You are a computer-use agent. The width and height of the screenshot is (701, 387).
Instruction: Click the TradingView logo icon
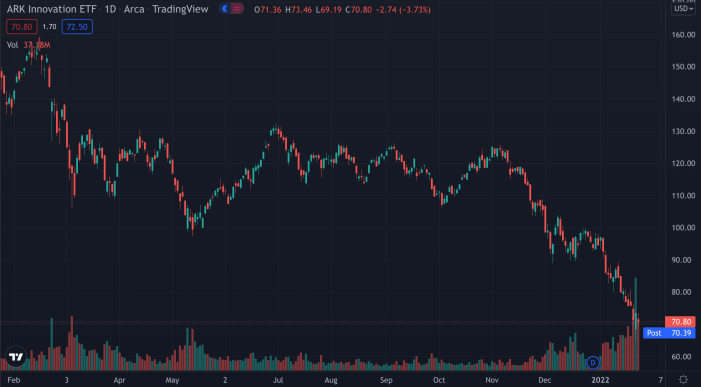[x=16, y=357]
